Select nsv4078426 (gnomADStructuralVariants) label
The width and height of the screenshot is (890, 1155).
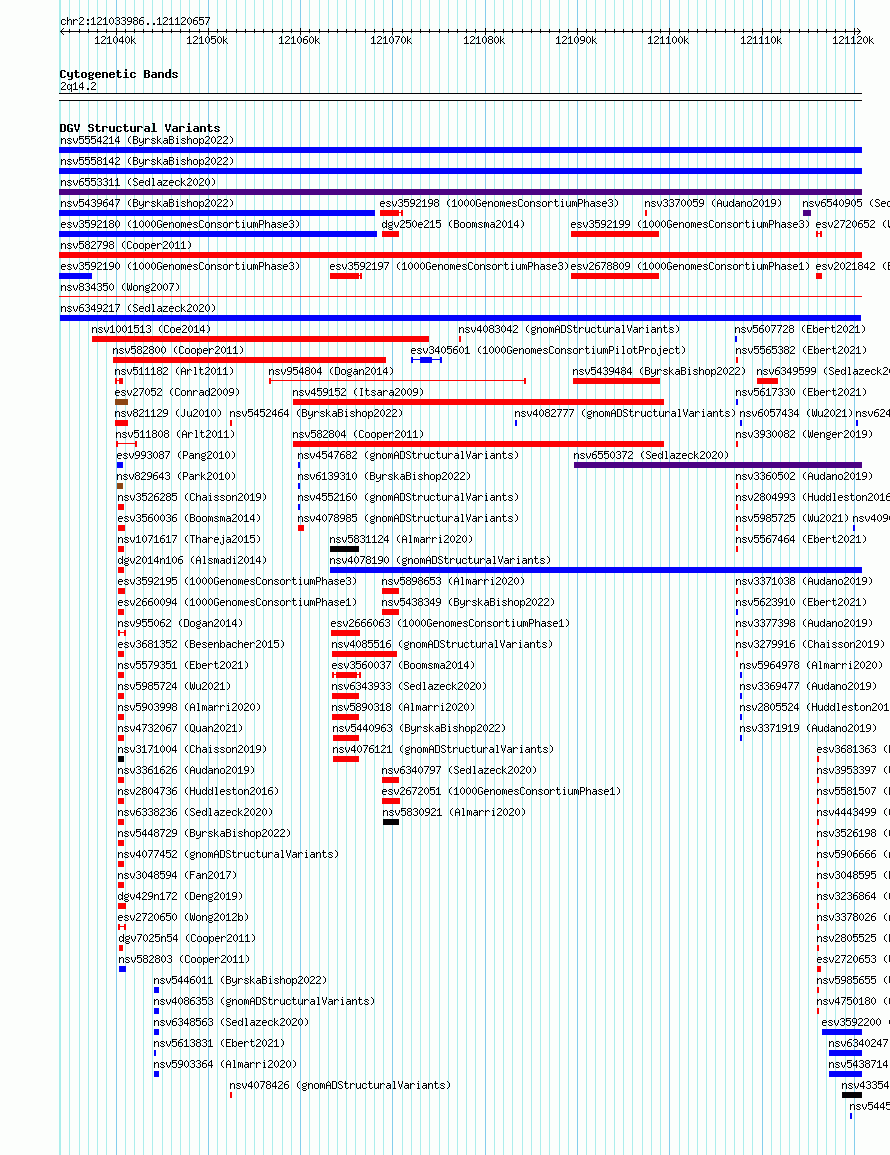pyautogui.click(x=340, y=1085)
